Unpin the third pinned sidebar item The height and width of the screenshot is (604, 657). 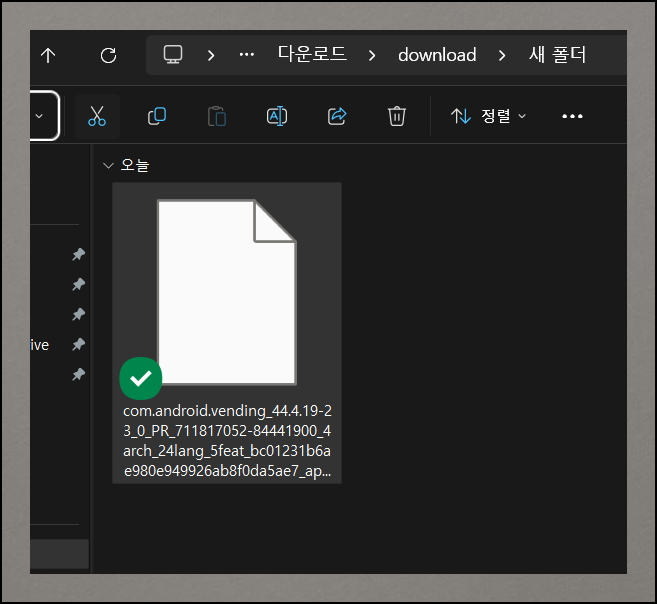78,314
